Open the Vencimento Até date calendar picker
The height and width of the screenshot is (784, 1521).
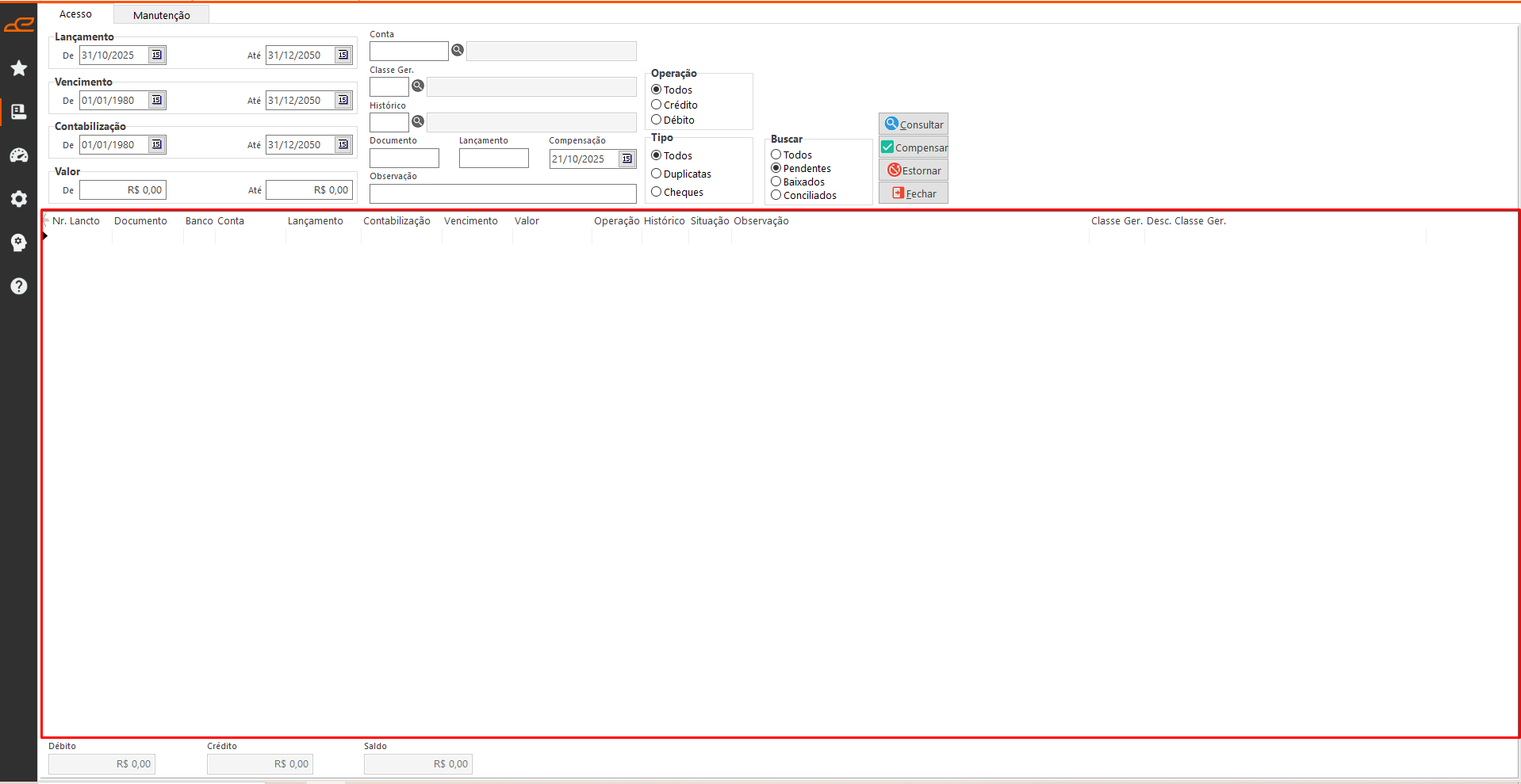343,100
